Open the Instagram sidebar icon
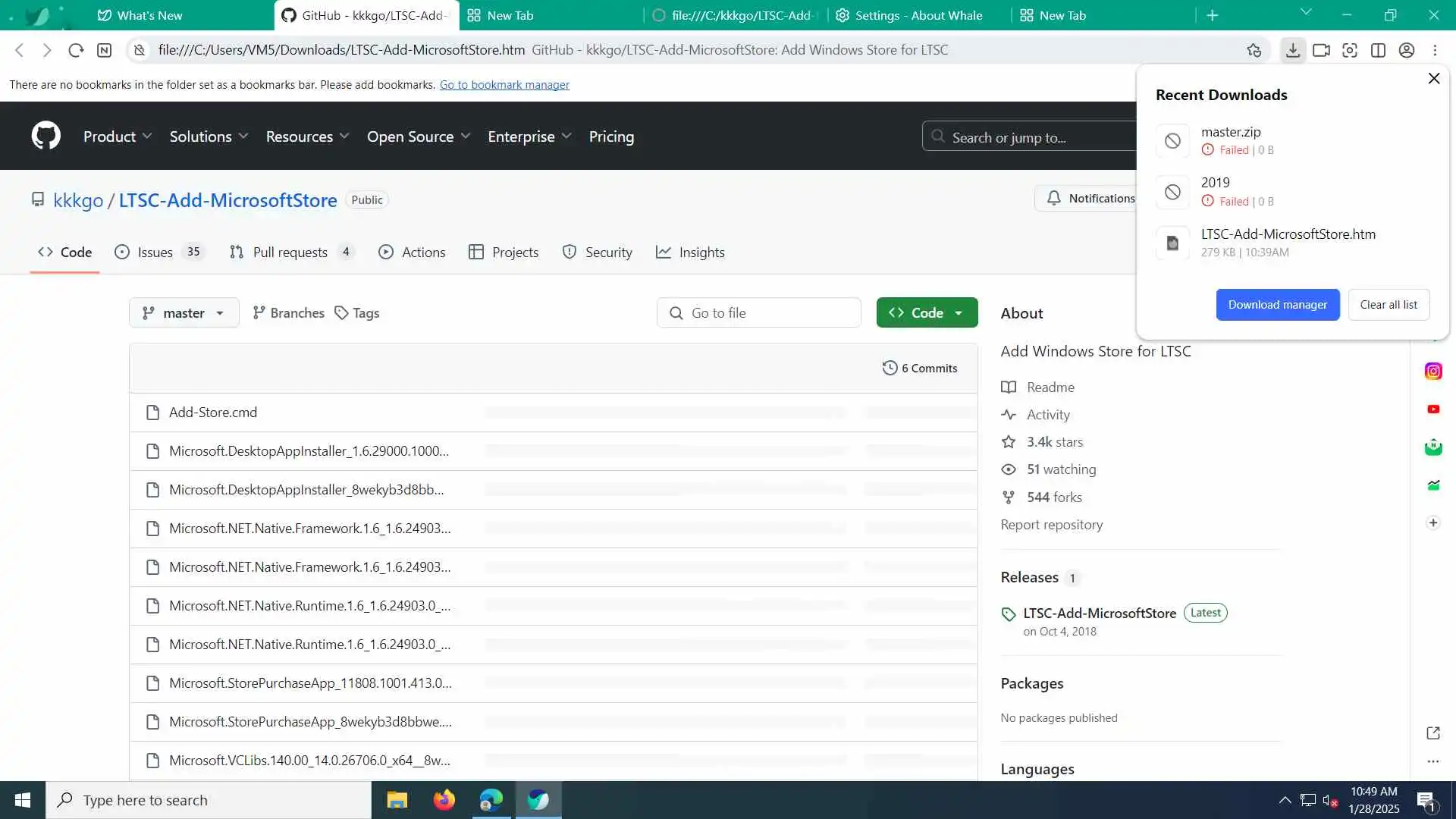 (x=1432, y=371)
